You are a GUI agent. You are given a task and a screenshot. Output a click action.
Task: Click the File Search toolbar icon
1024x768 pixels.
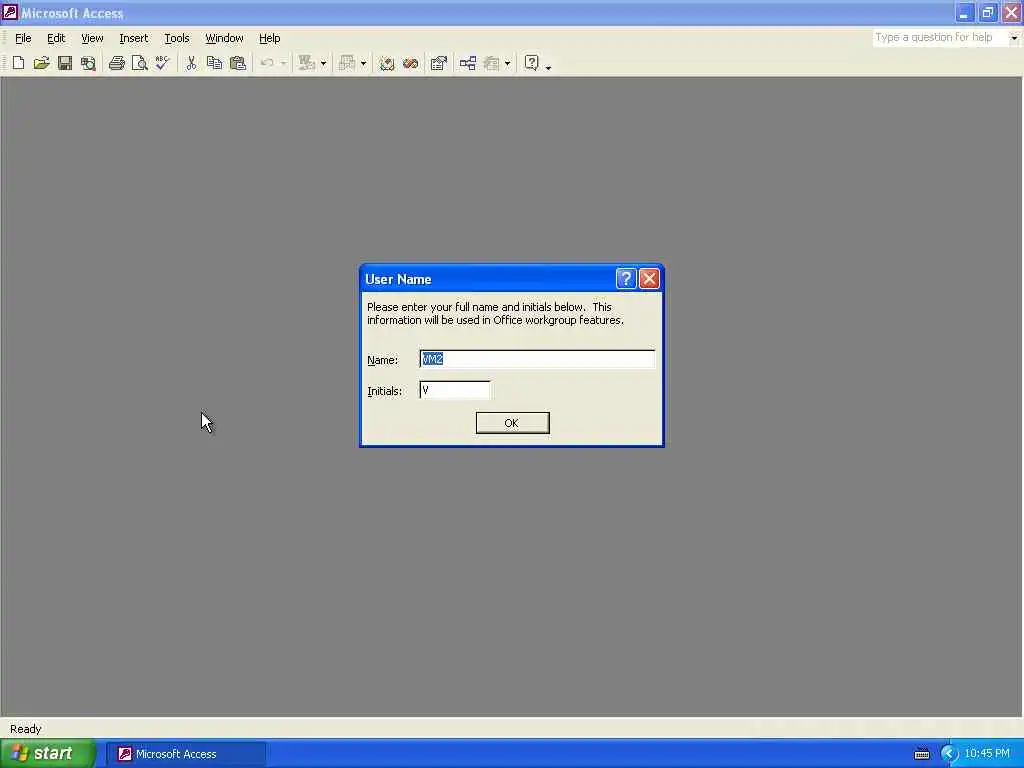pyautogui.click(x=88, y=63)
